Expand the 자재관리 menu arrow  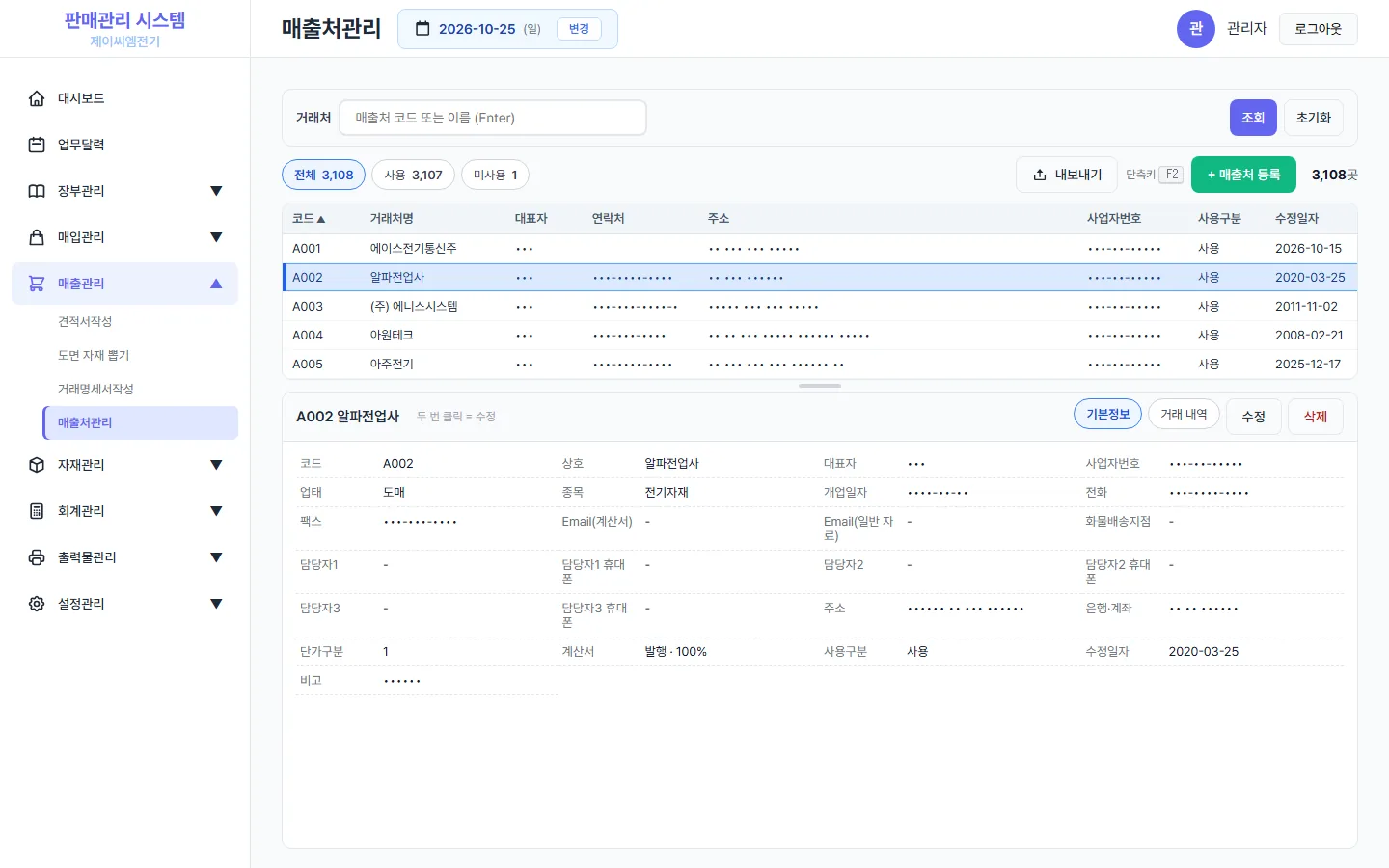click(x=216, y=465)
